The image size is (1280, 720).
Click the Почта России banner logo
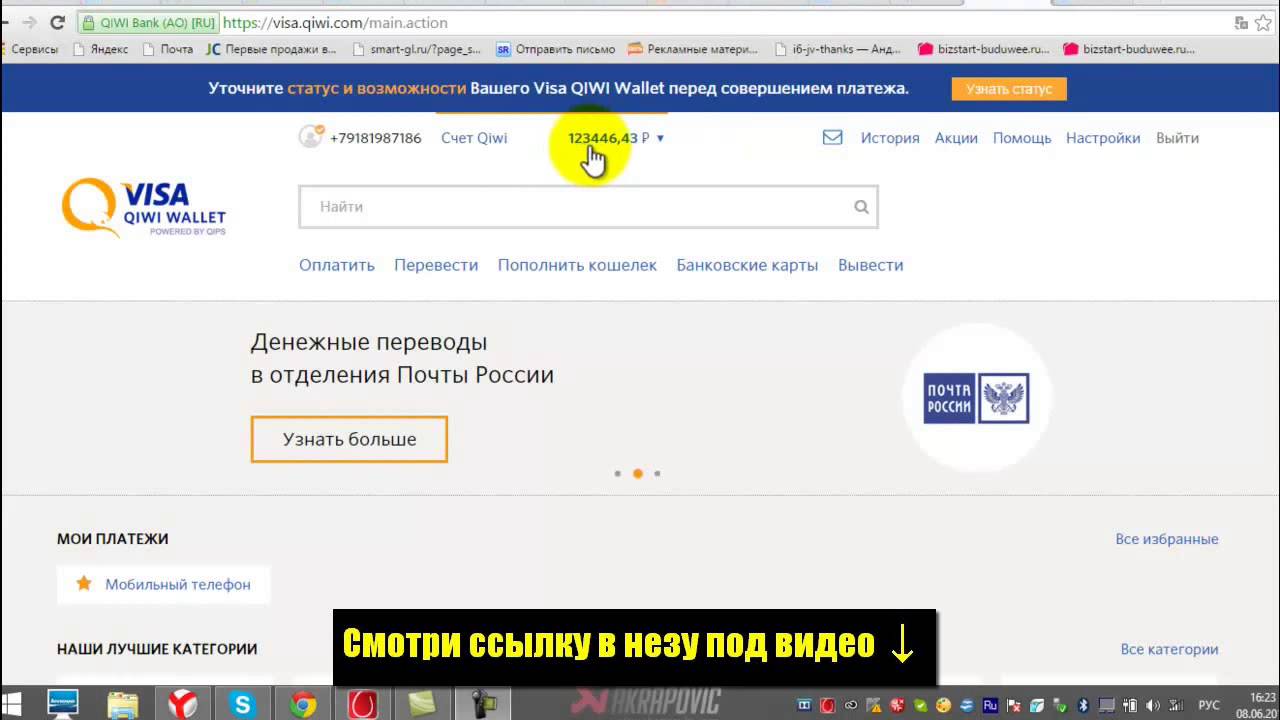[976, 399]
